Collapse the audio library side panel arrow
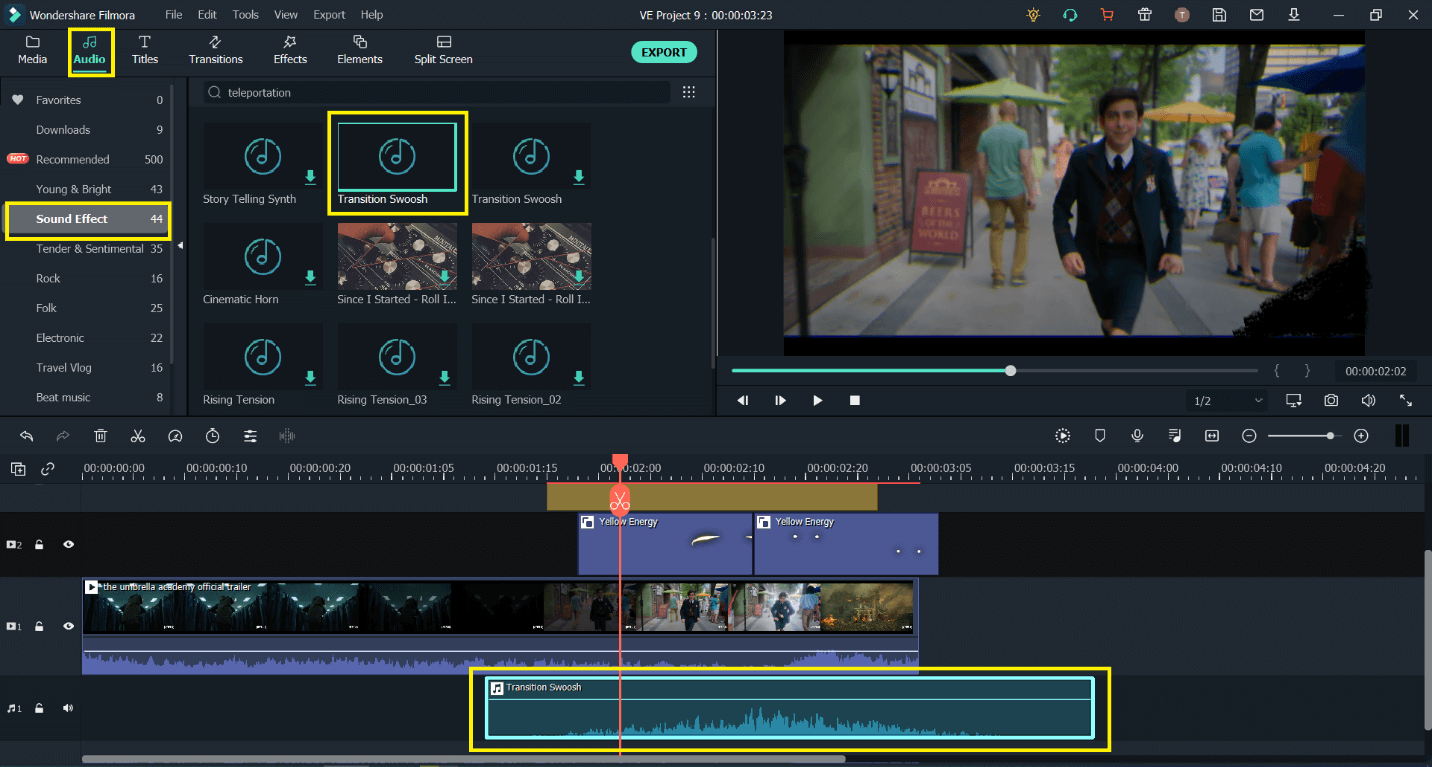The width and height of the screenshot is (1432, 767). point(181,246)
